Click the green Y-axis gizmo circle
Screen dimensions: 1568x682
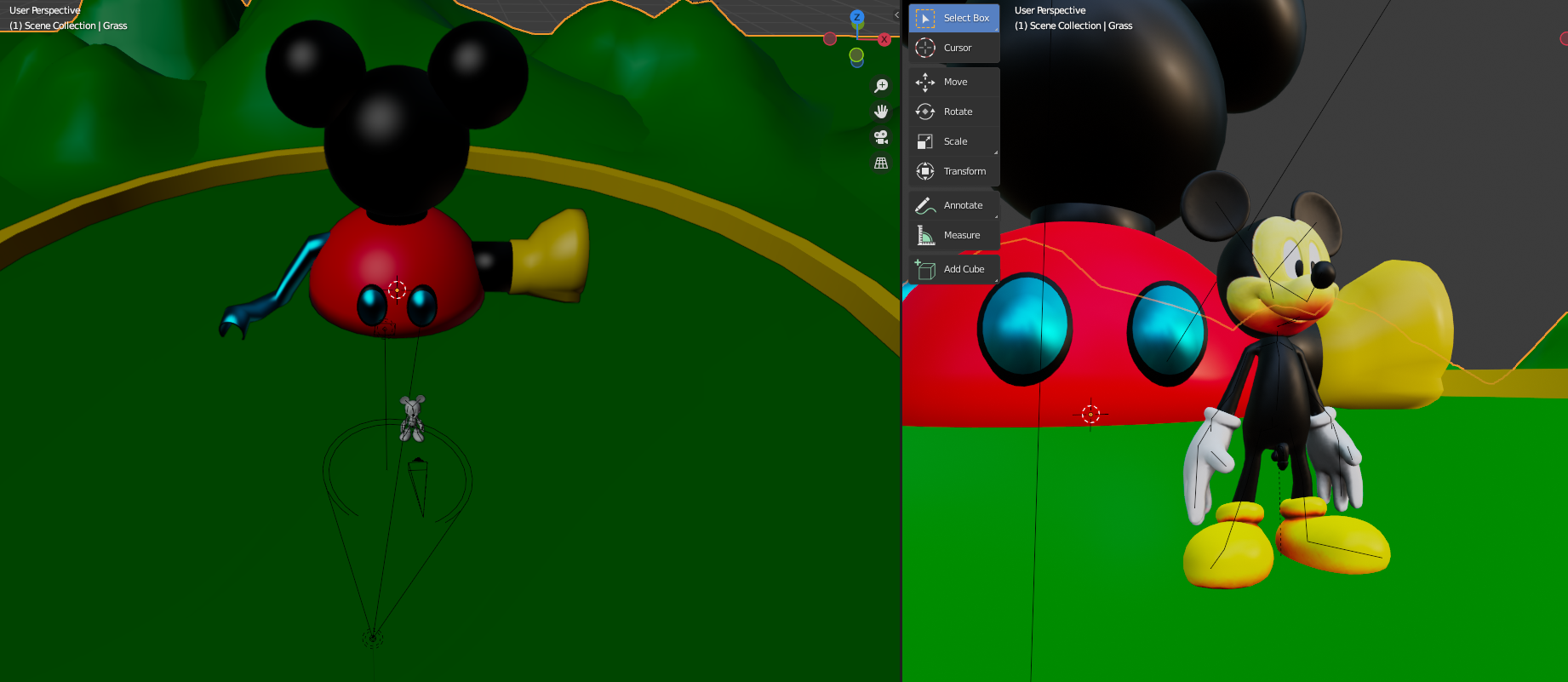(x=856, y=55)
